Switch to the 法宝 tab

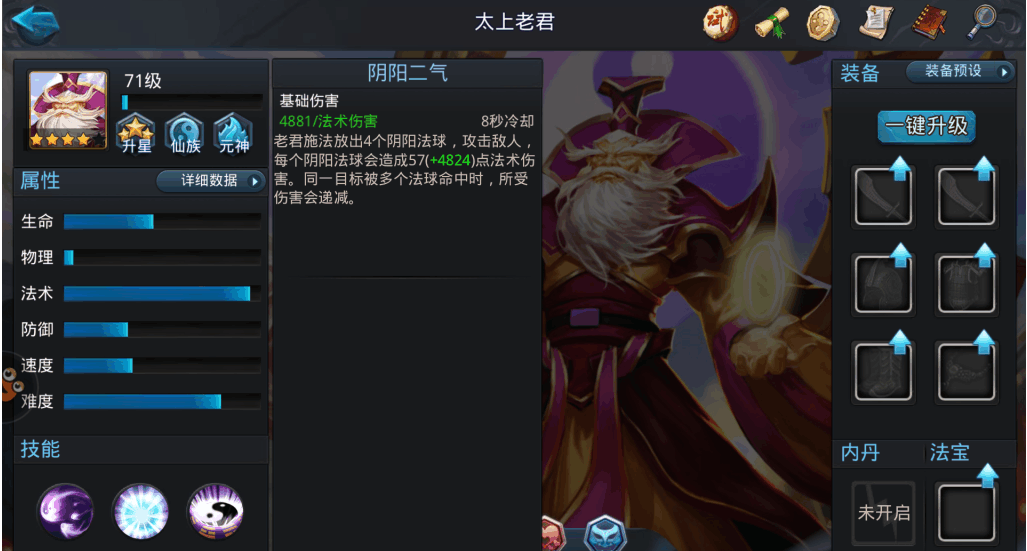coord(949,452)
